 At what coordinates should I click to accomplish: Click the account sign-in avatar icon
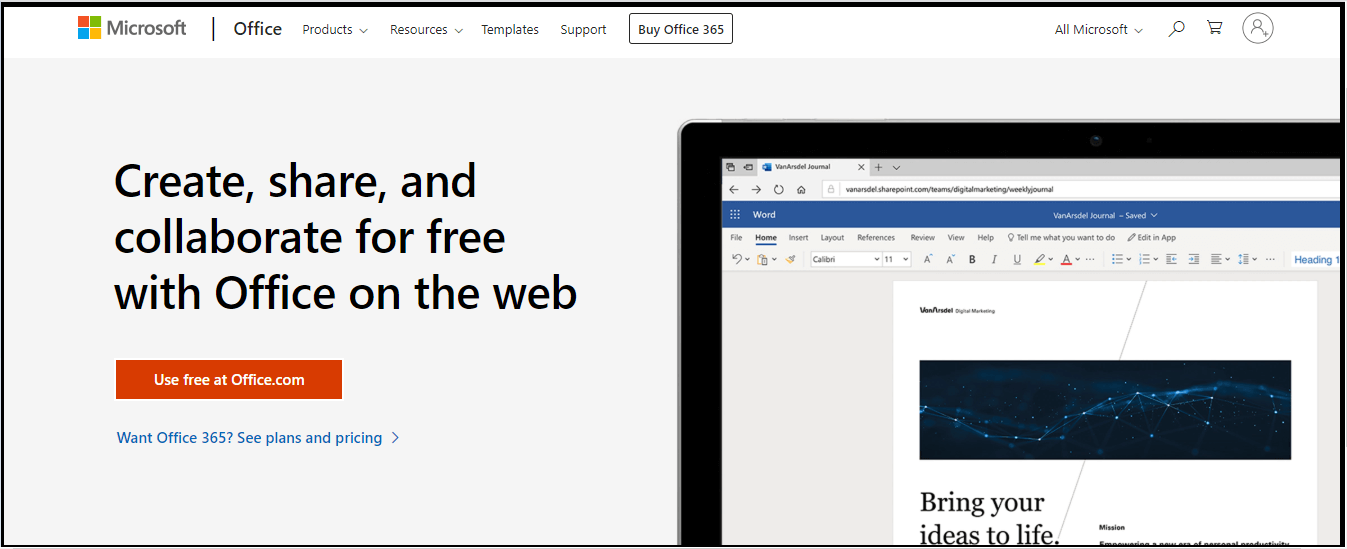pyautogui.click(x=1257, y=28)
